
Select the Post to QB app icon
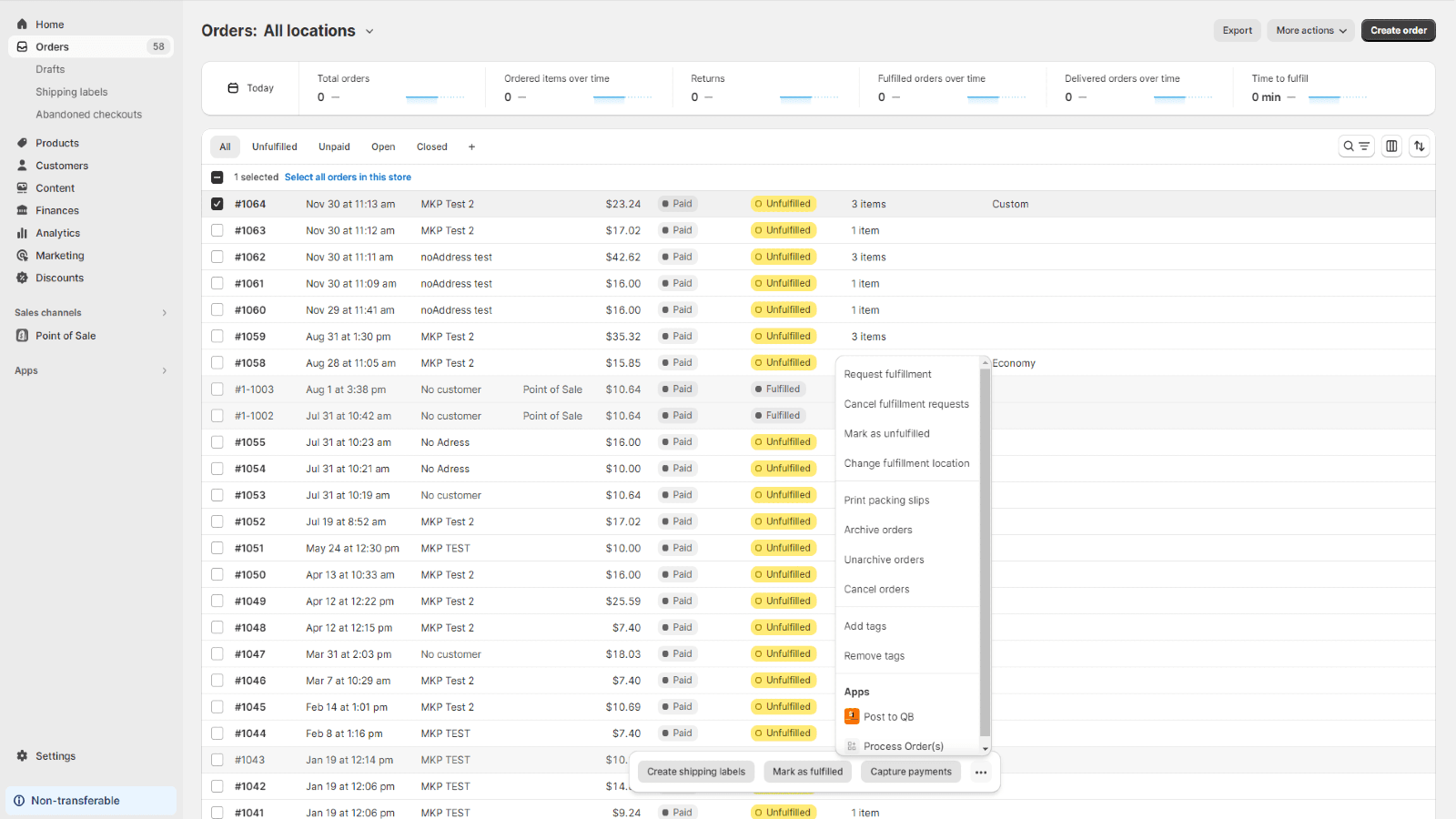[853, 716]
